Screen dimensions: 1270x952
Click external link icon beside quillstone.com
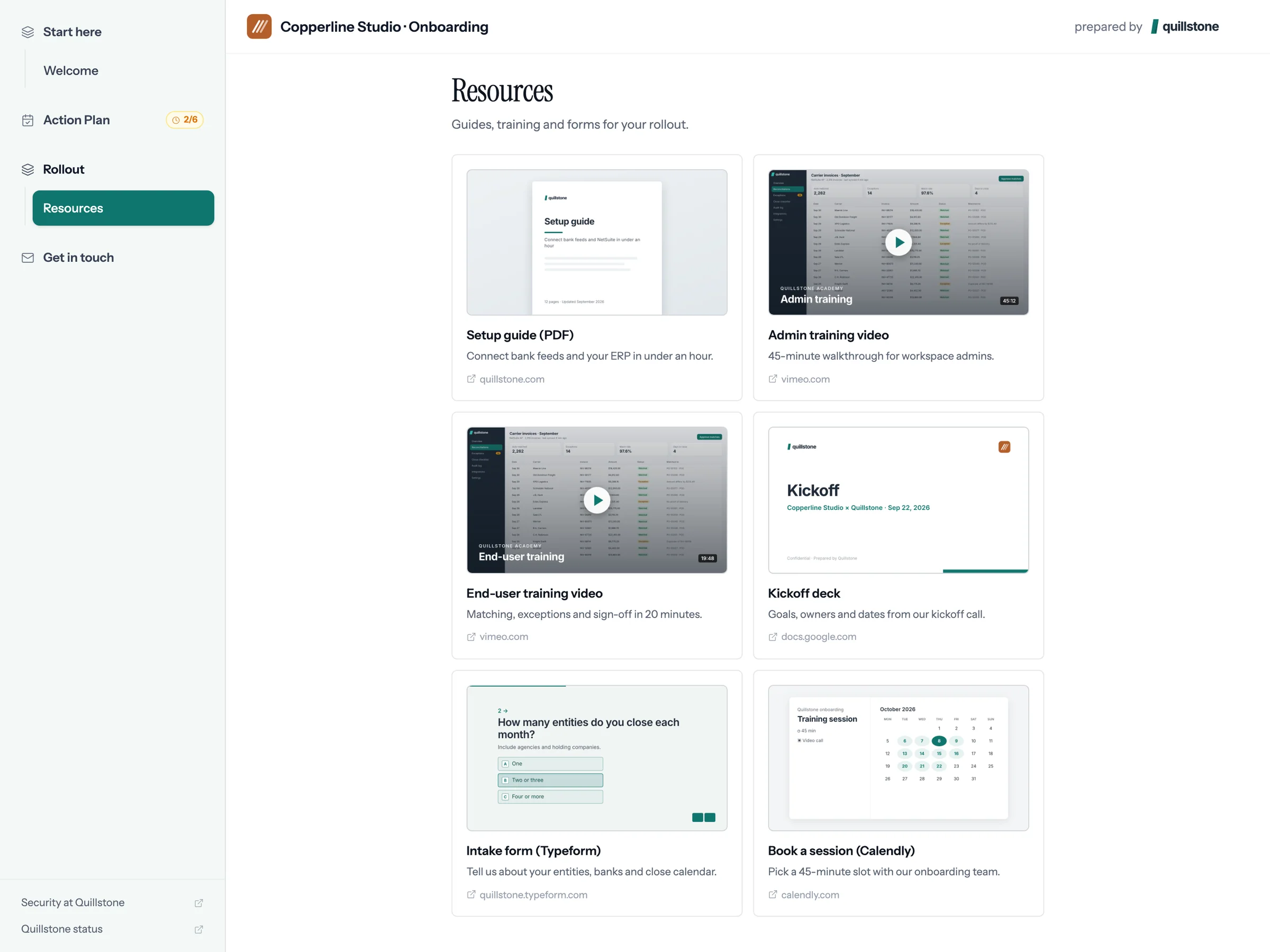(471, 379)
